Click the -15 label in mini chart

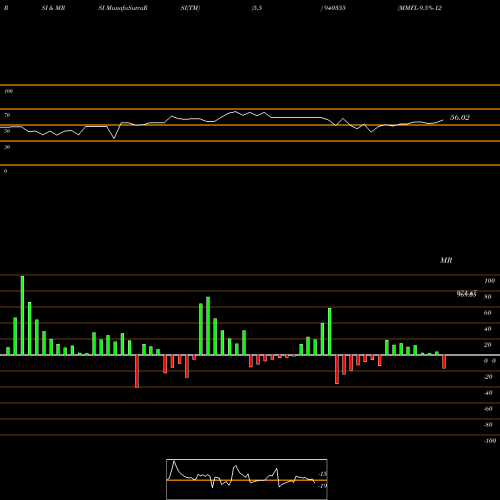coord(323,474)
